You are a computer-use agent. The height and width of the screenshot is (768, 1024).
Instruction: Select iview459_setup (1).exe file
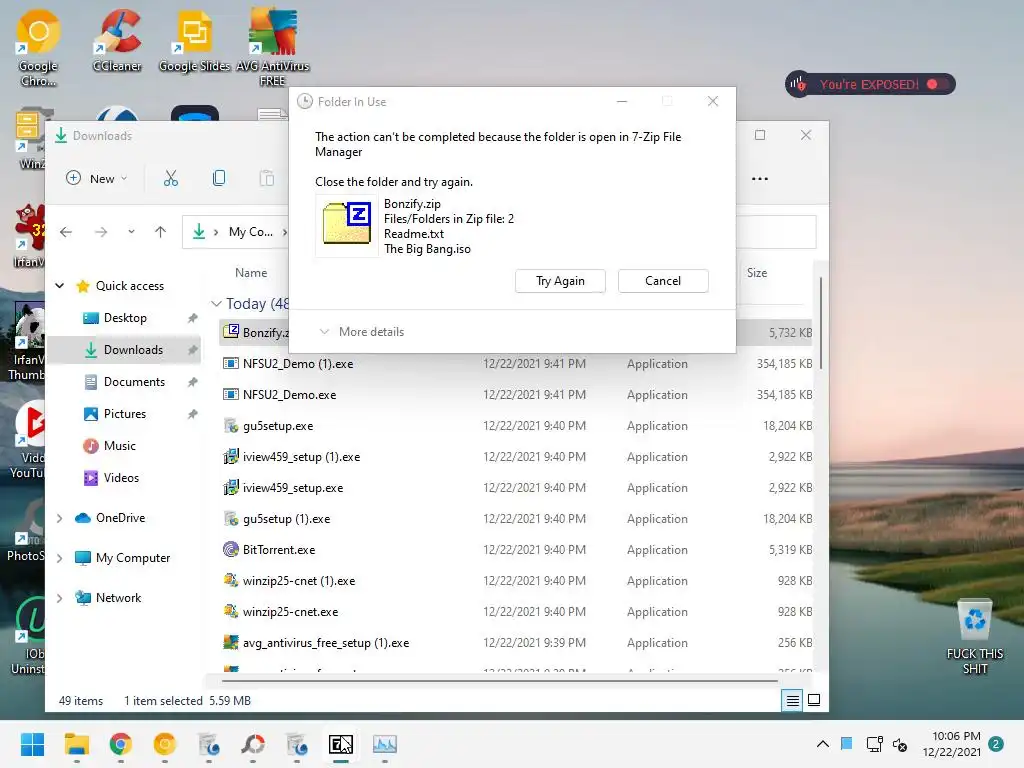(x=516, y=456)
